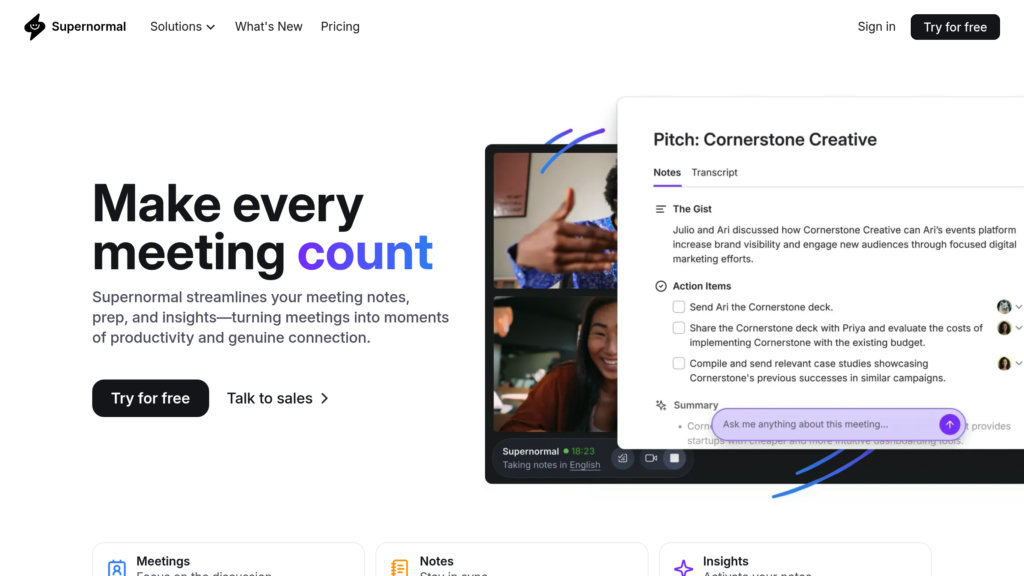Toggle the video camera icon in recorder

click(x=650, y=458)
